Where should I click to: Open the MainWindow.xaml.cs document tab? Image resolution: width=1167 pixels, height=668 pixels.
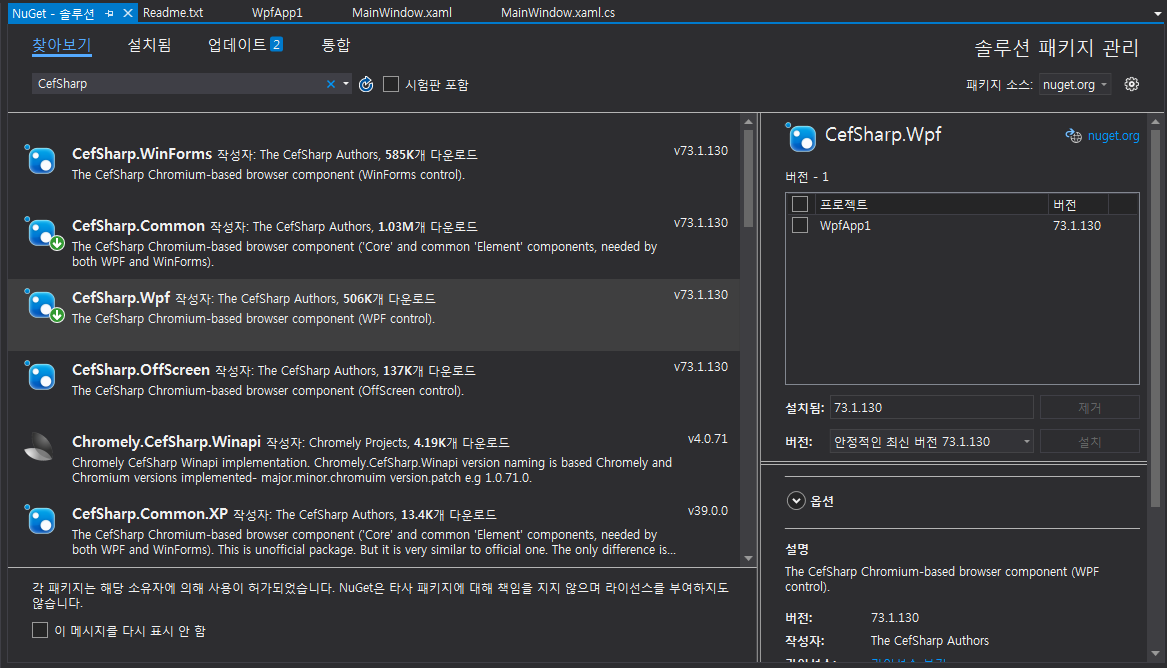(557, 13)
